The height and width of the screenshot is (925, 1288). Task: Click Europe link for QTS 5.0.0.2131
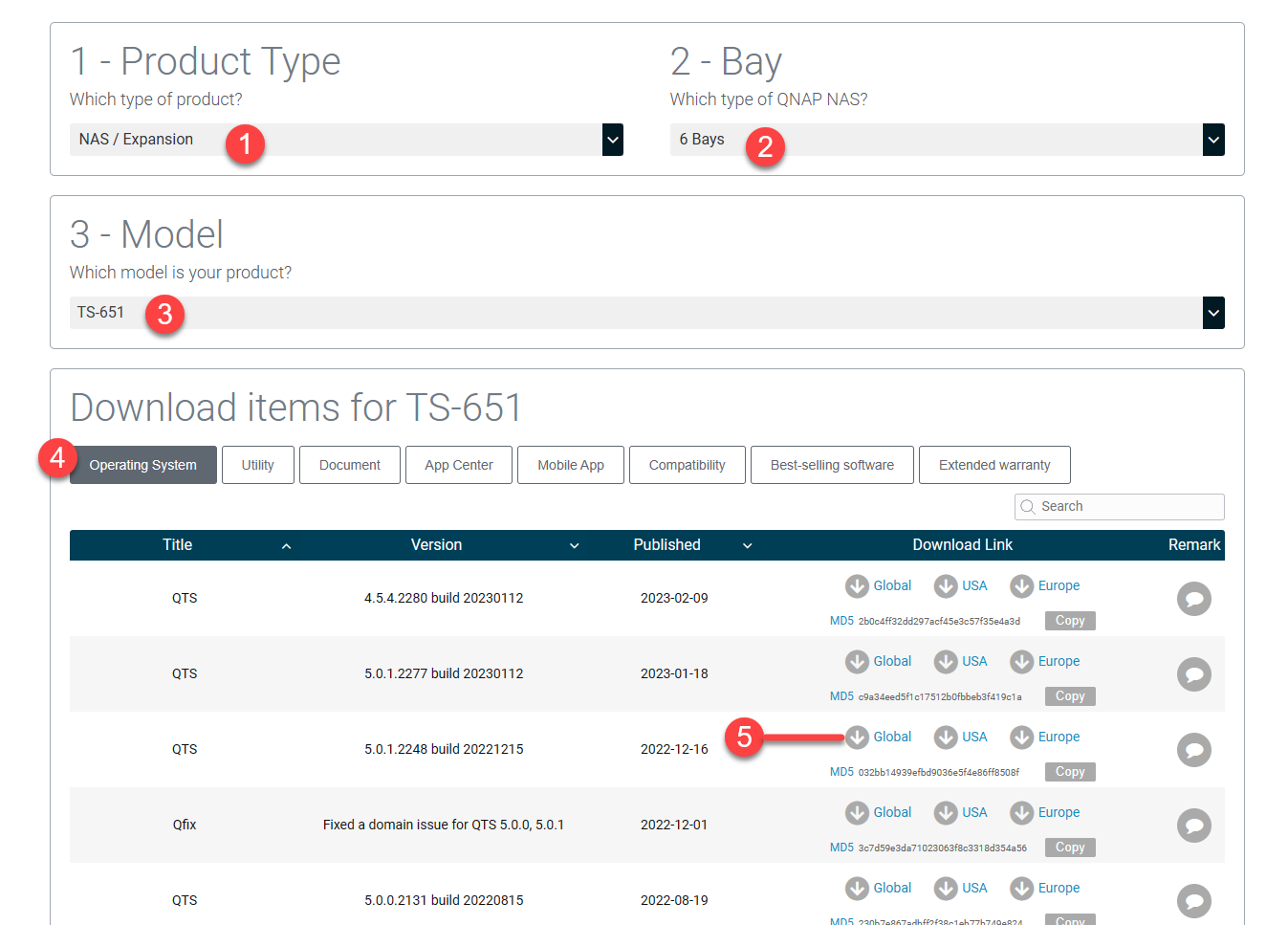pos(1059,888)
